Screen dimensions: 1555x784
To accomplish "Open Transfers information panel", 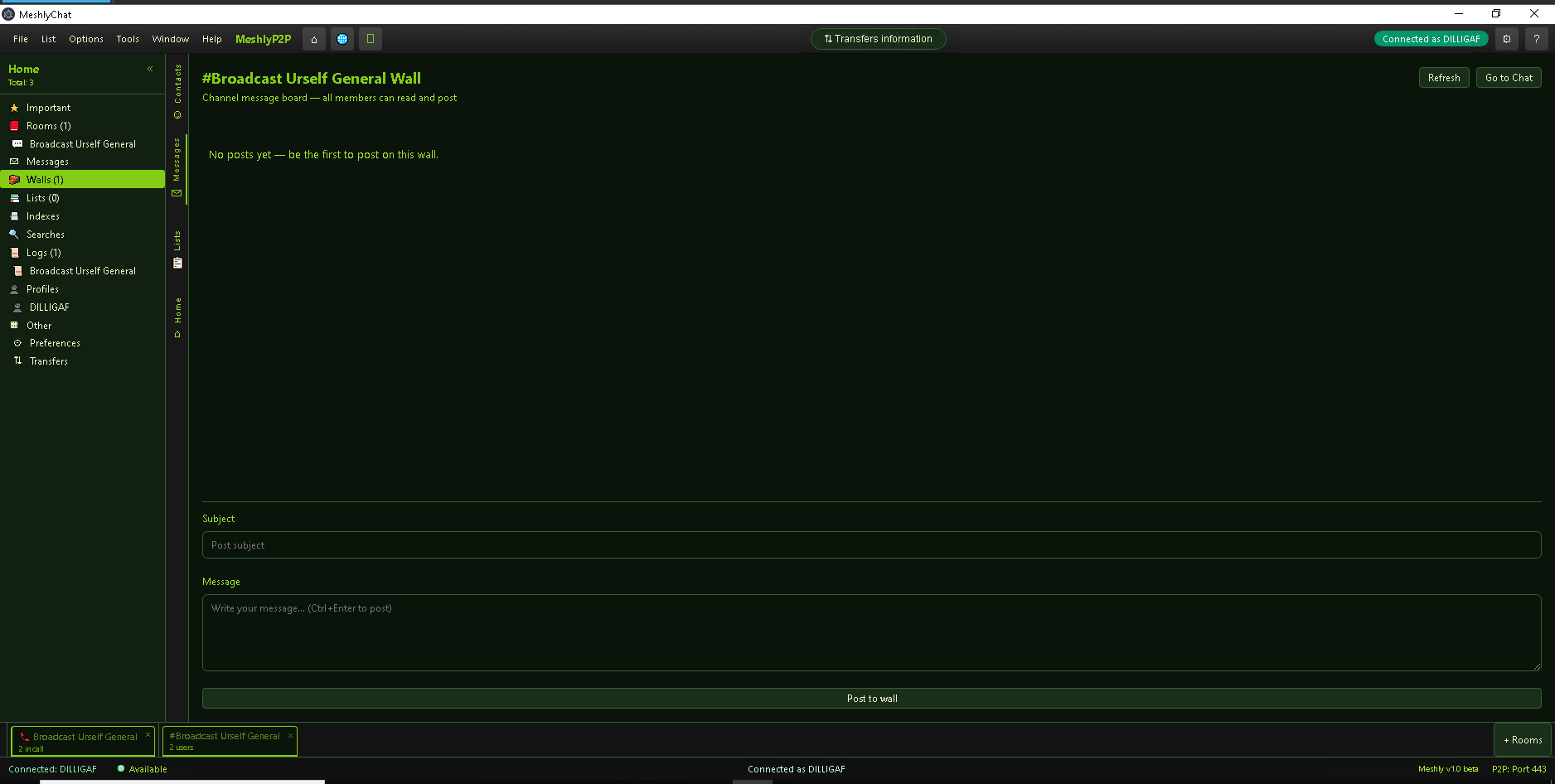I will point(878,39).
